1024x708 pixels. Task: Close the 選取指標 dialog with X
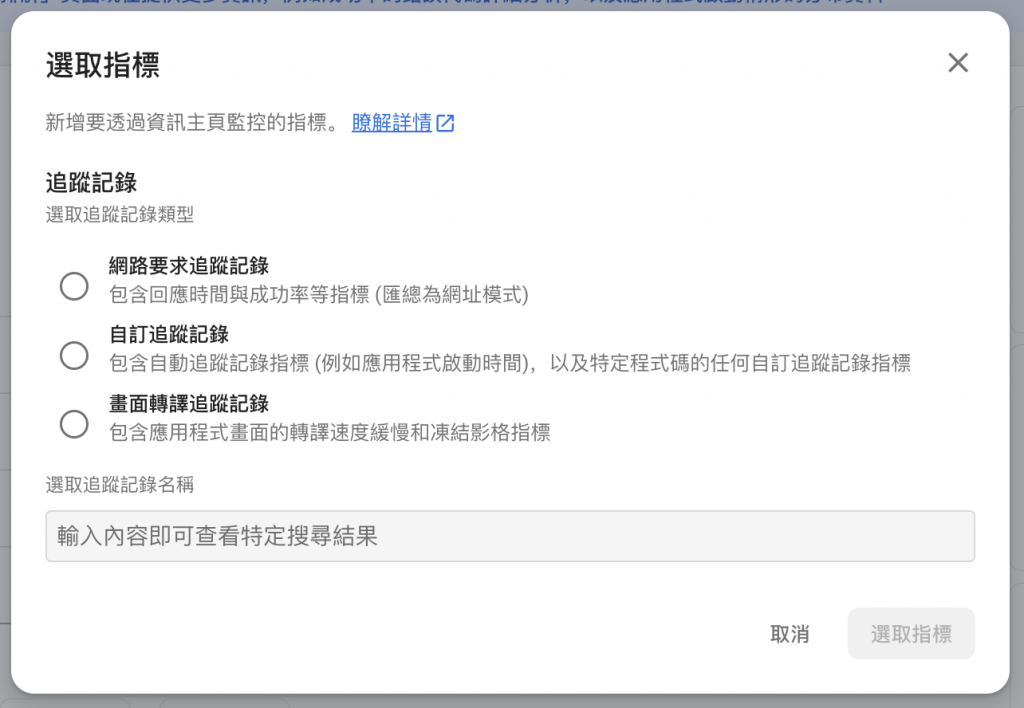tap(957, 63)
